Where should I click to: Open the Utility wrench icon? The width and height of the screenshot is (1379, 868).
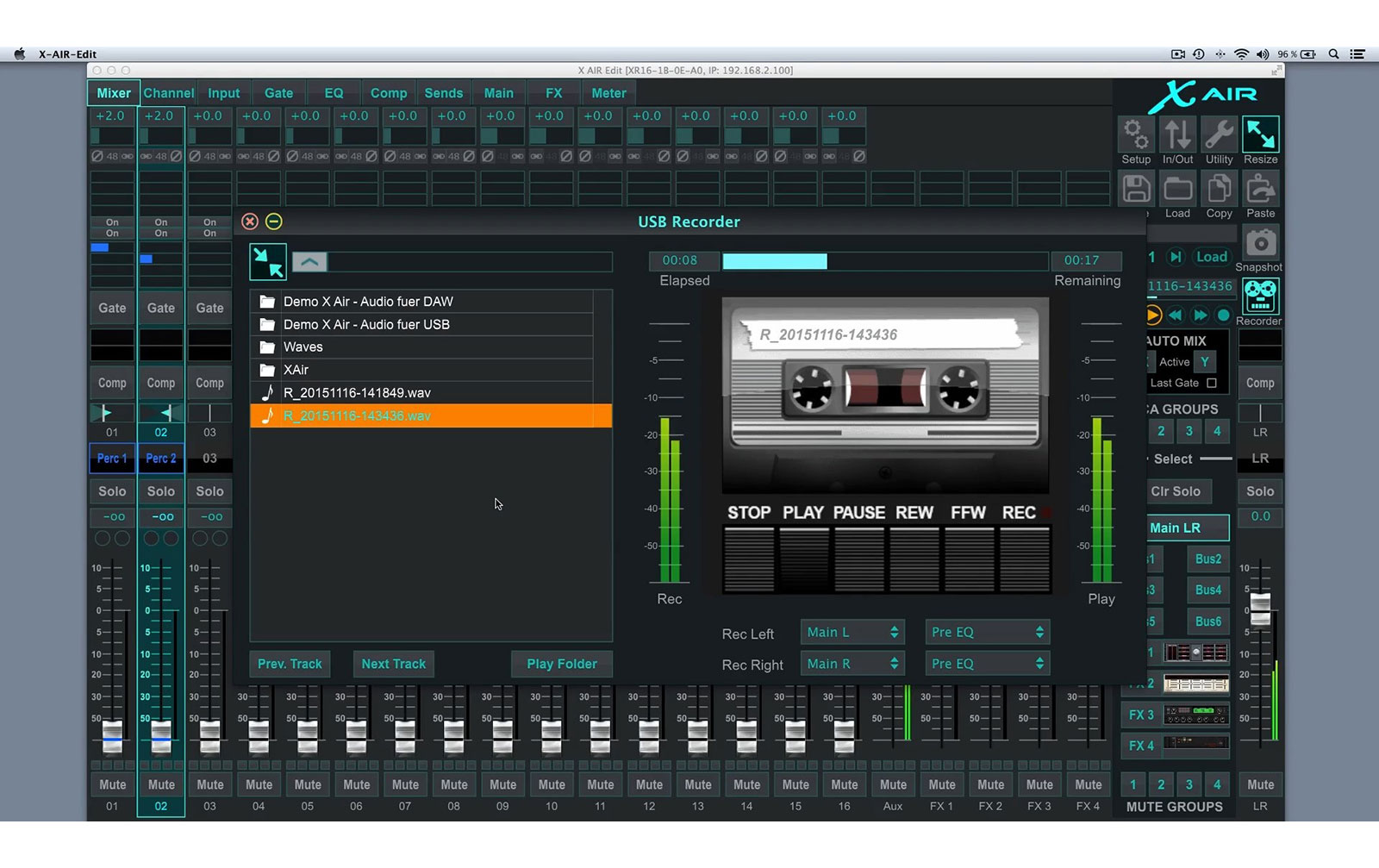[x=1219, y=134]
